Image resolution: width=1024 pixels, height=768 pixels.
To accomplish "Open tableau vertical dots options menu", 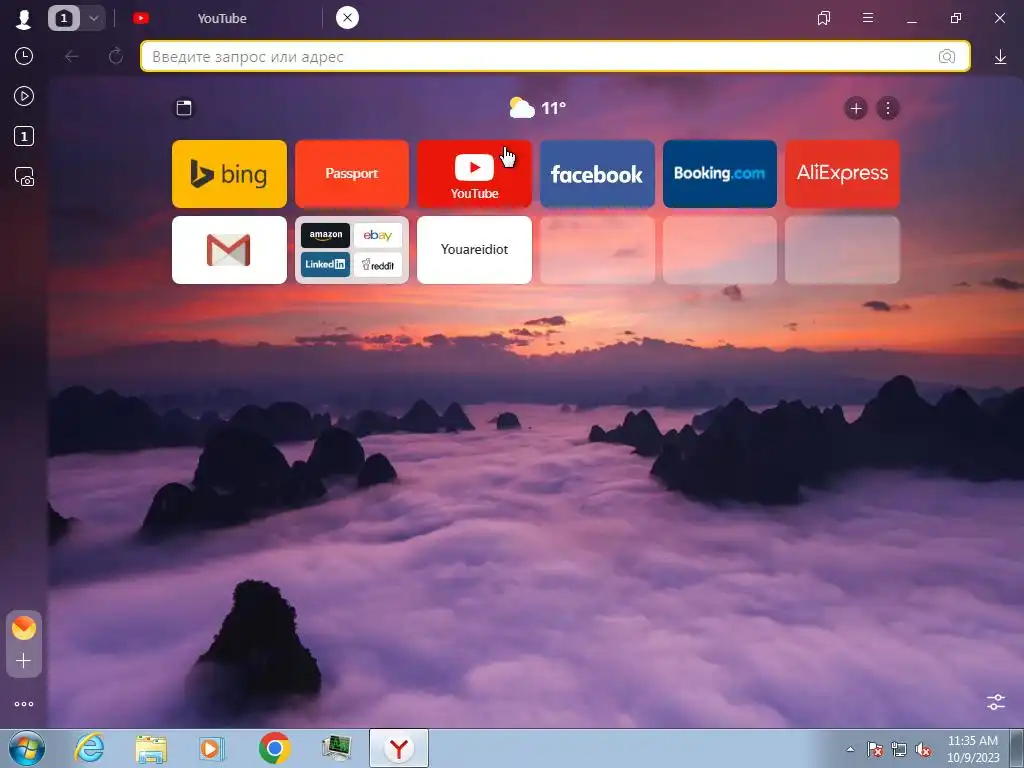I will pyautogui.click(x=888, y=108).
